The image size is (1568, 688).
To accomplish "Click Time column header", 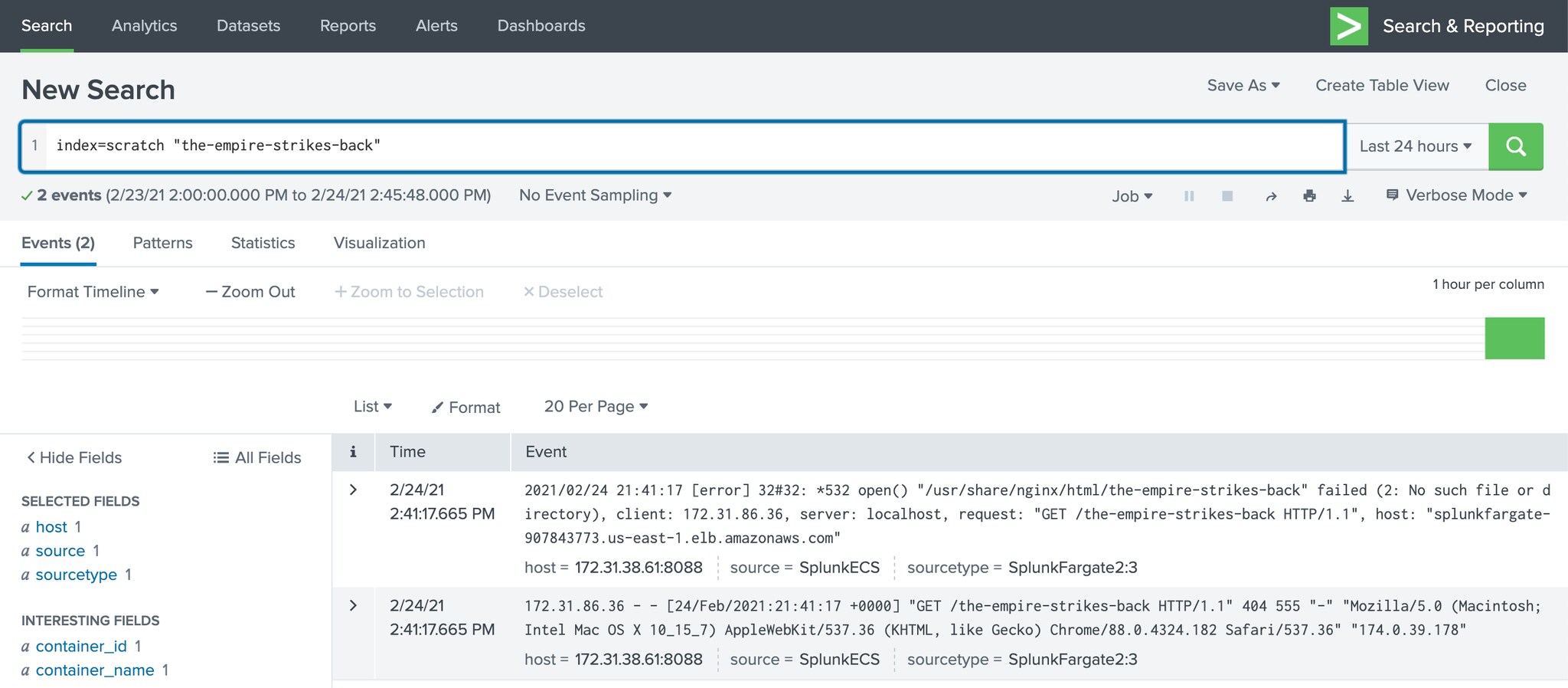I will click(x=407, y=452).
